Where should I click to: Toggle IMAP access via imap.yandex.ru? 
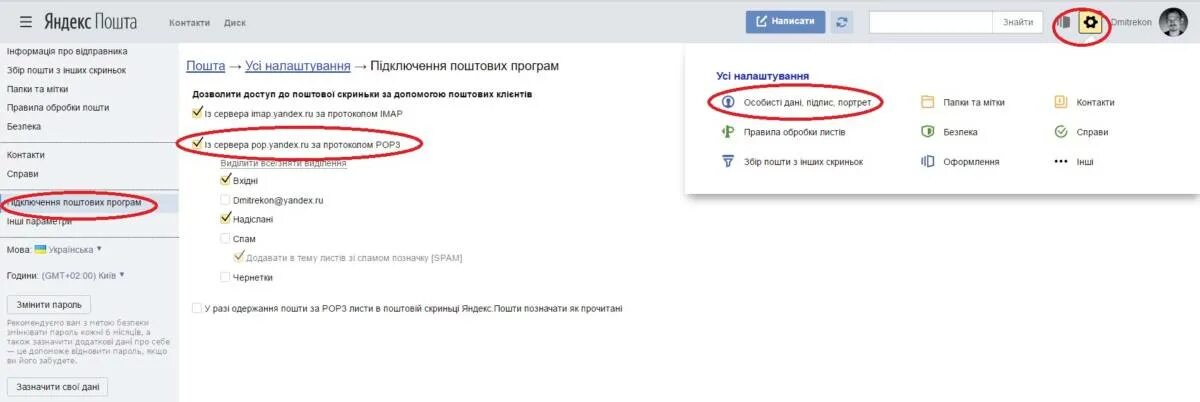click(x=197, y=113)
